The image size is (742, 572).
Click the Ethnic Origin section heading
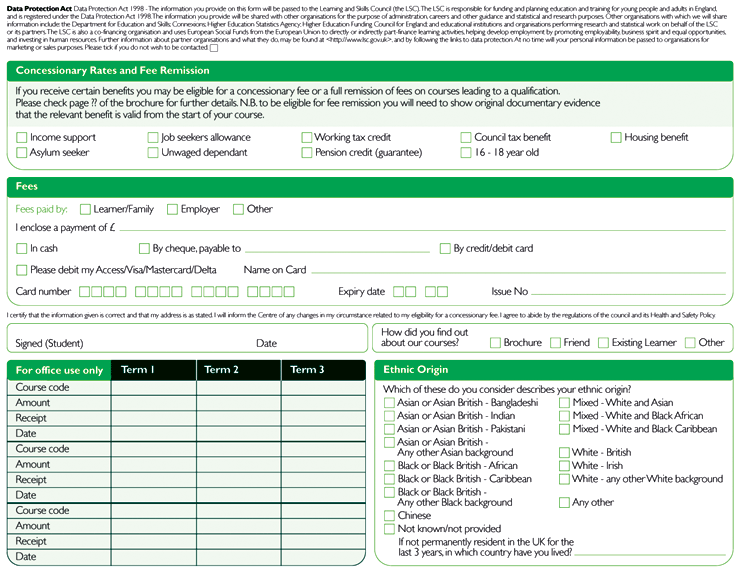click(415, 370)
